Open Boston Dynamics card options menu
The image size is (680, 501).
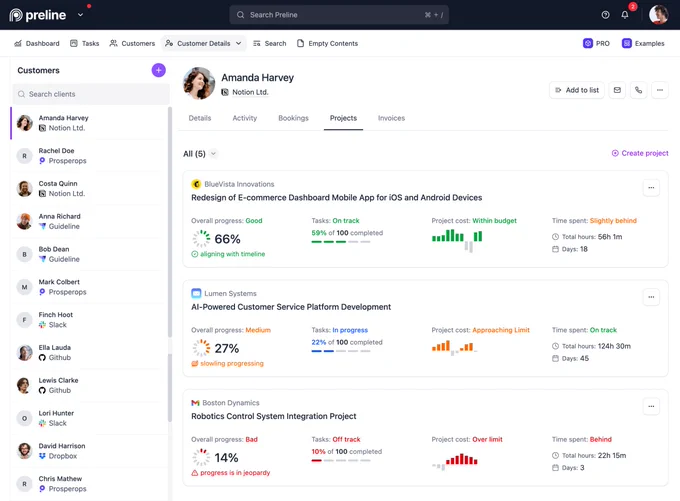tap(651, 406)
